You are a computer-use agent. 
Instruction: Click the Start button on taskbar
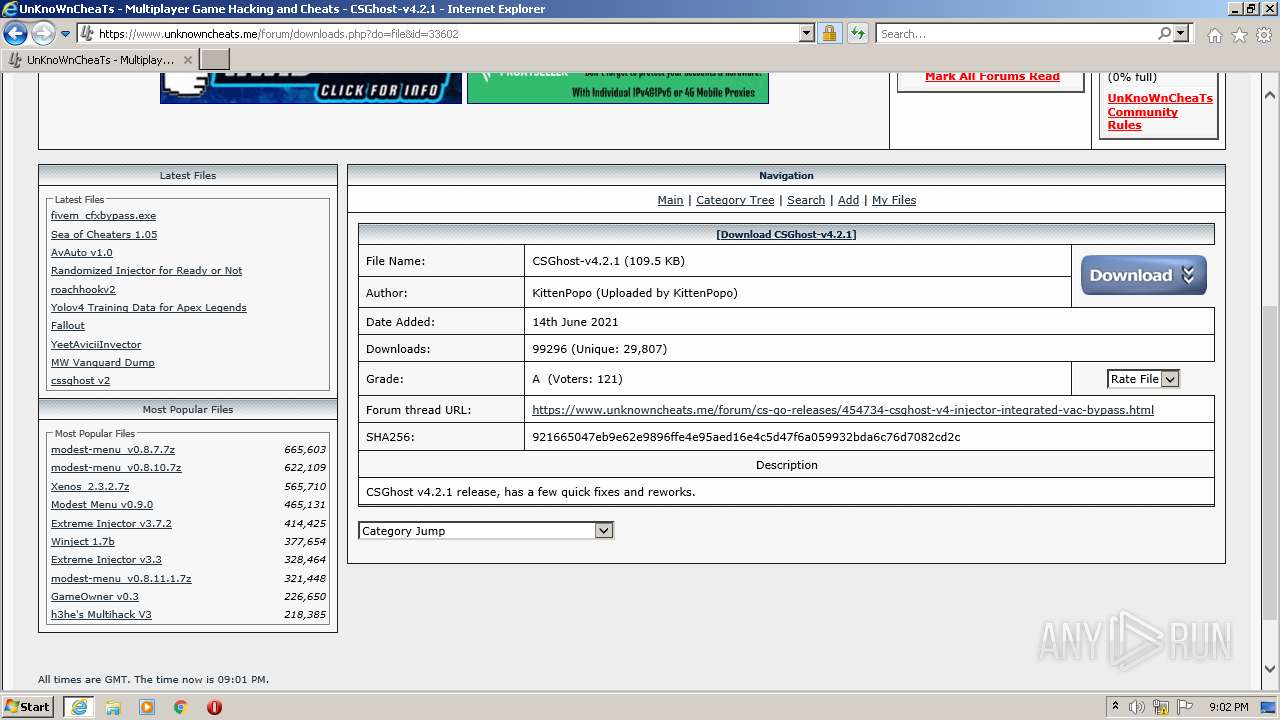coord(28,706)
